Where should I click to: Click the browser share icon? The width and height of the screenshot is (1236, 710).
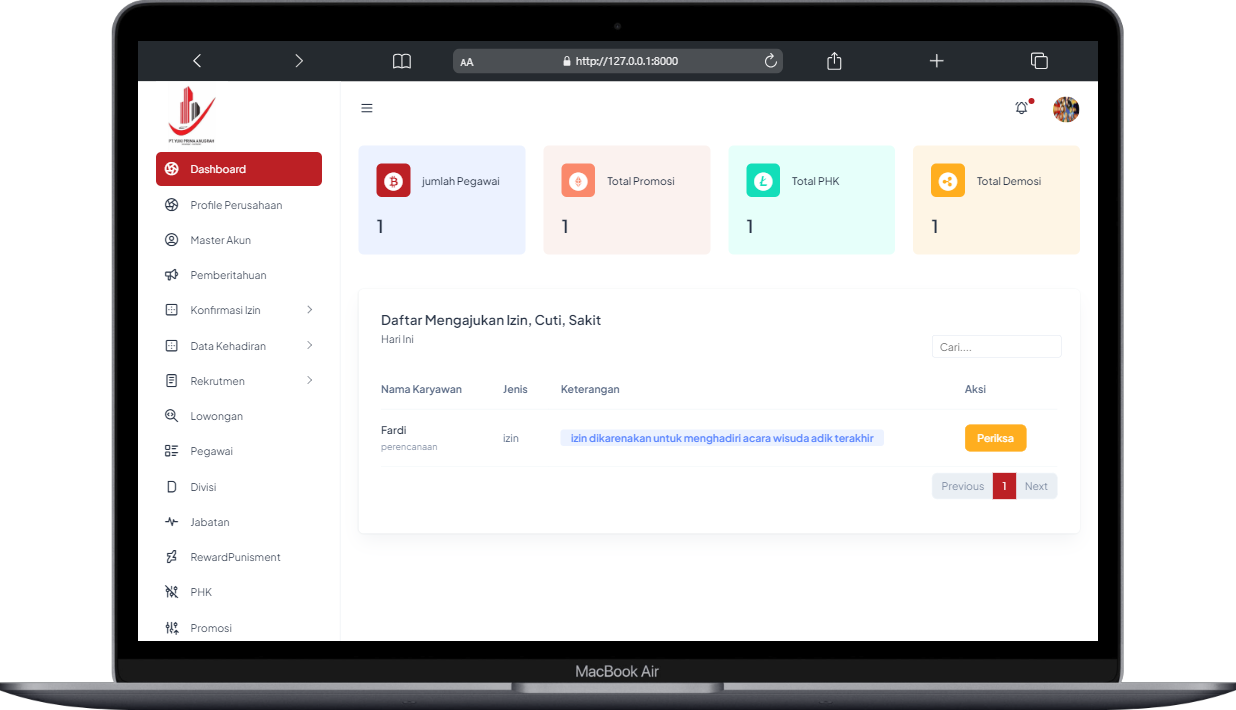point(835,61)
